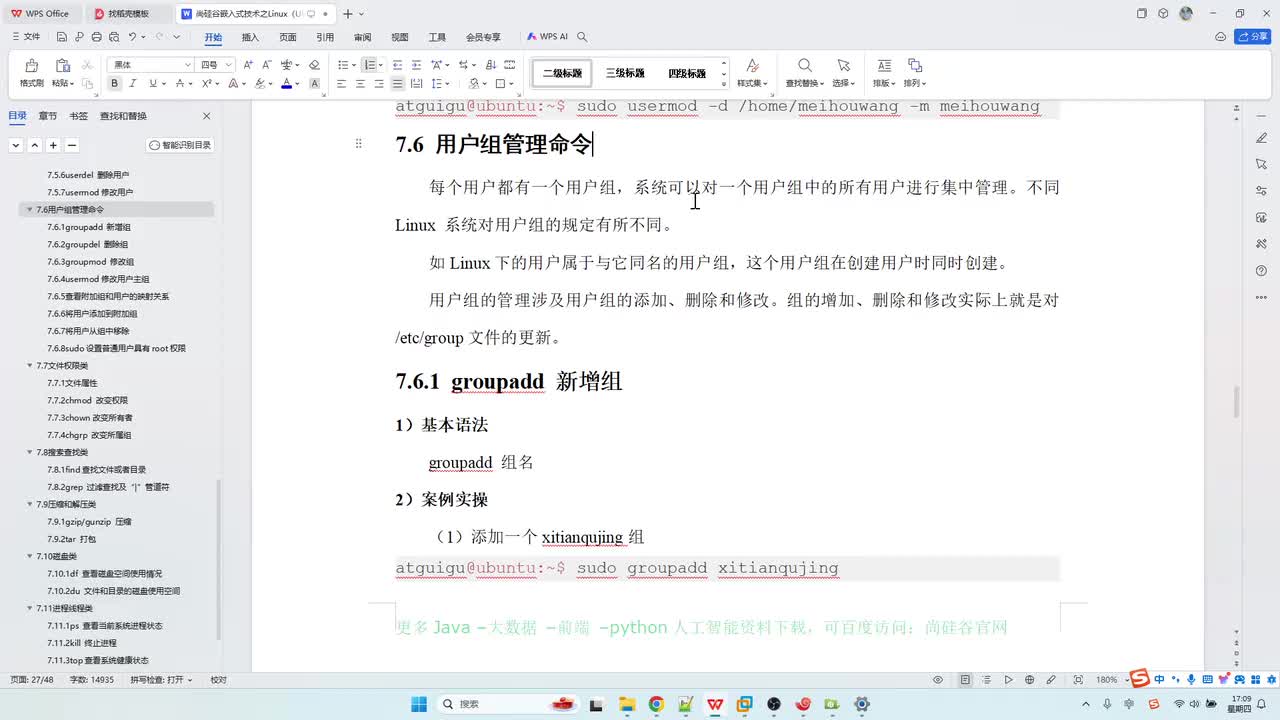Apply Italic formatting
The width and height of the screenshot is (1280, 720).
[x=133, y=84]
